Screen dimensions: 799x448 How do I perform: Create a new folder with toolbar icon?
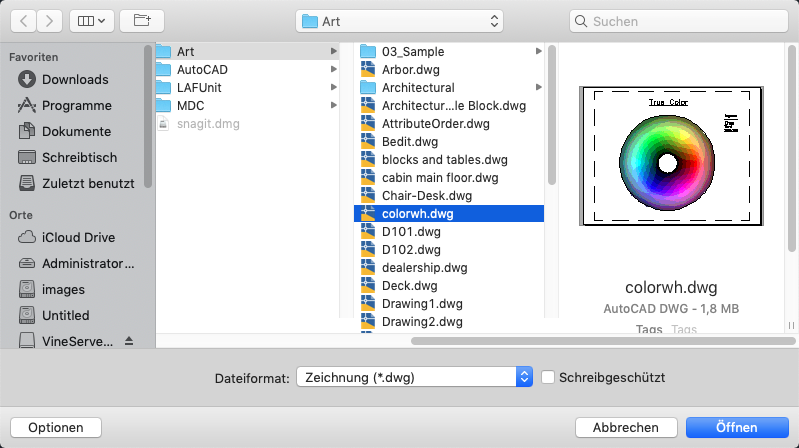(142, 21)
